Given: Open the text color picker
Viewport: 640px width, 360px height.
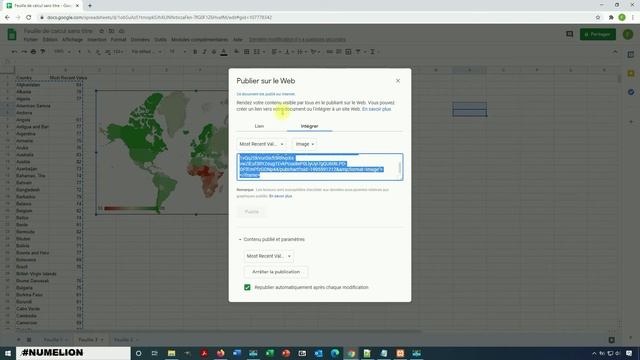Looking at the screenshot, I should (x=224, y=52).
